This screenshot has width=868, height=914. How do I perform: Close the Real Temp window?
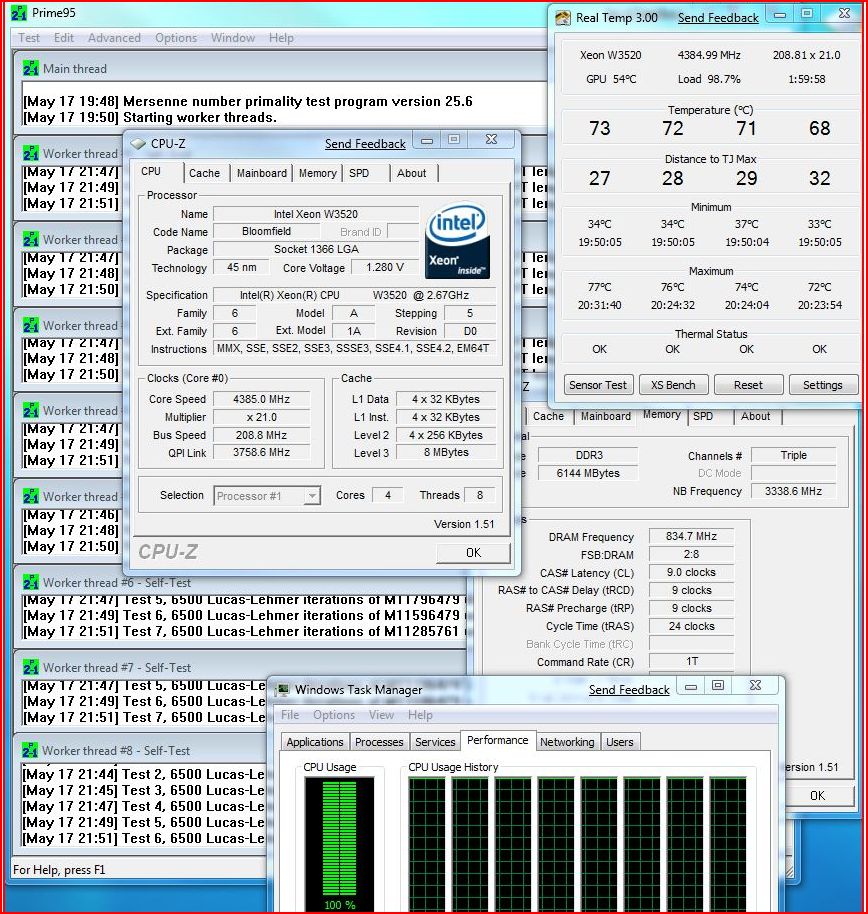[844, 14]
